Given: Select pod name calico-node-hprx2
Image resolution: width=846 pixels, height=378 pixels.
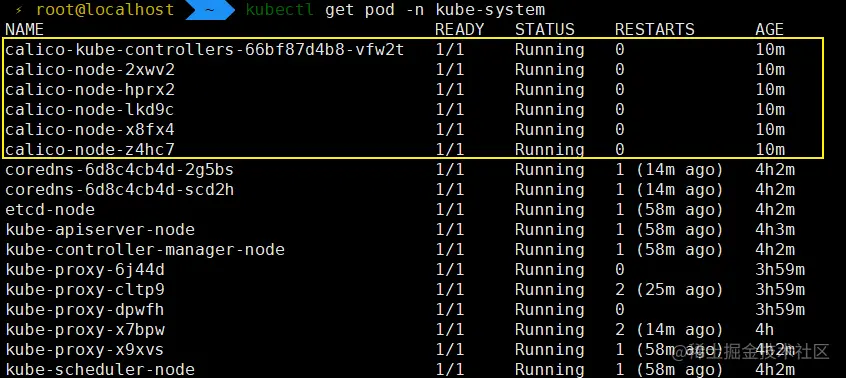Looking at the screenshot, I should [x=90, y=90].
